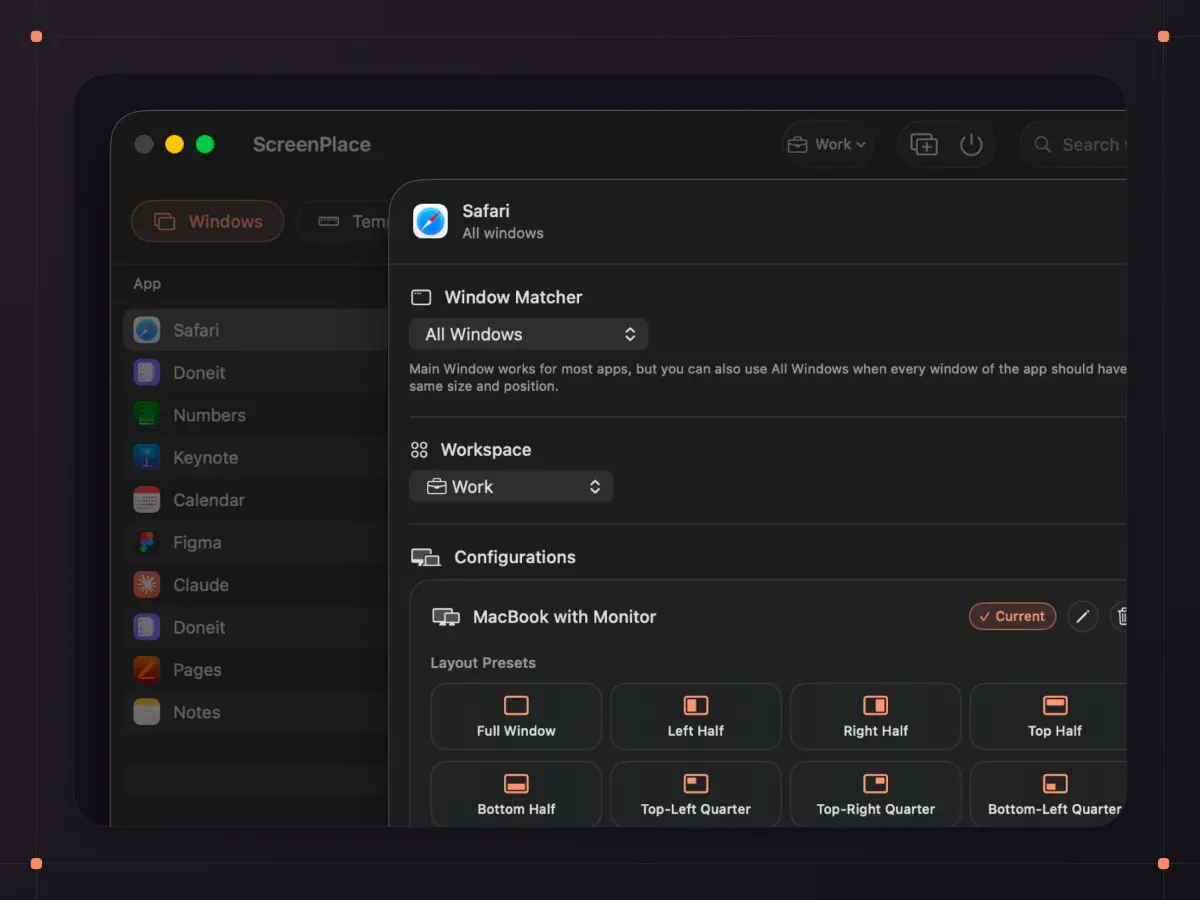The image size is (1200, 900).
Task: Open the Work workspace dropdown in the Workspace section
Action: pyautogui.click(x=511, y=487)
